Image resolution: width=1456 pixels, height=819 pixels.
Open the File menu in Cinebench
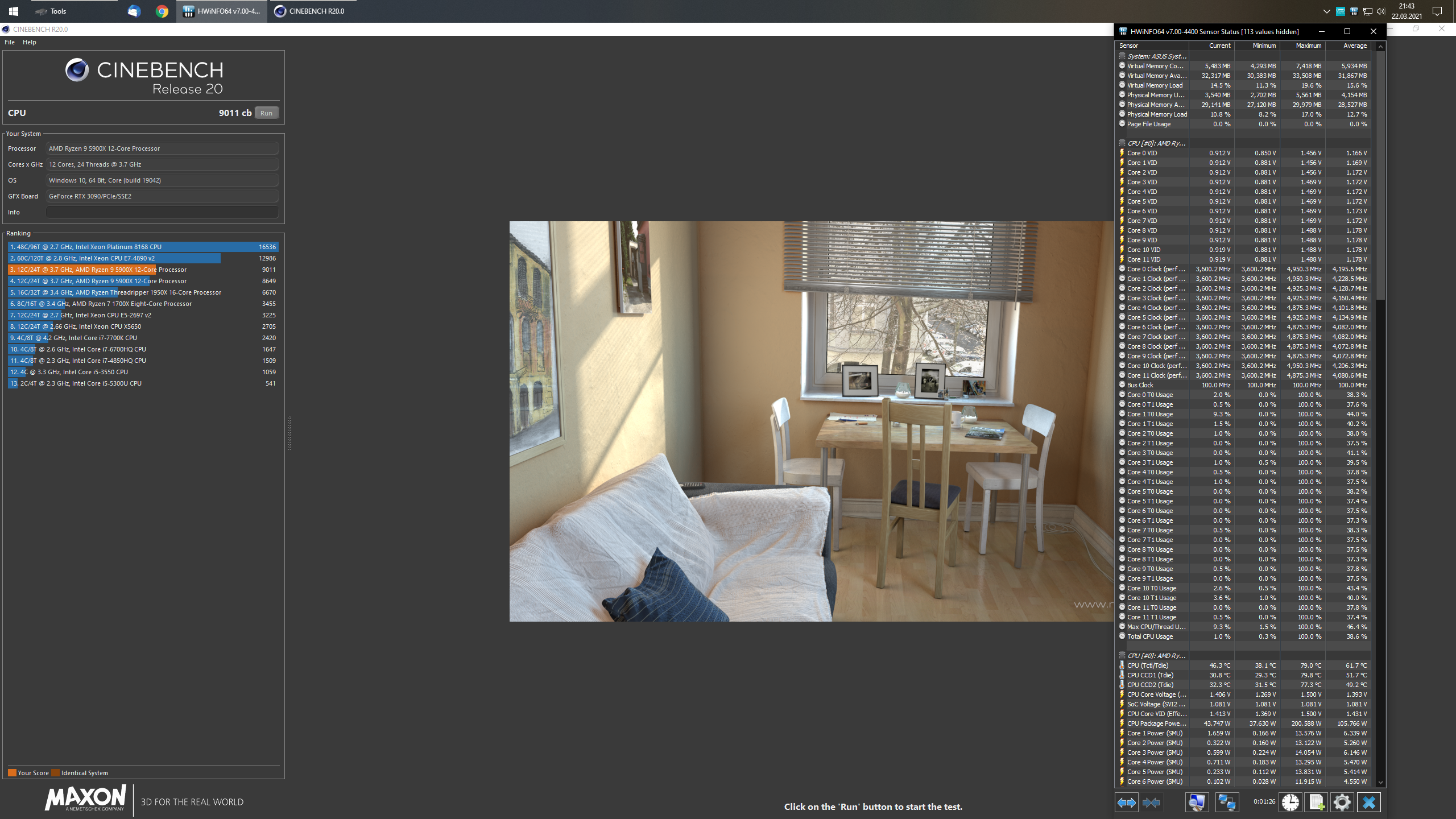pos(10,42)
